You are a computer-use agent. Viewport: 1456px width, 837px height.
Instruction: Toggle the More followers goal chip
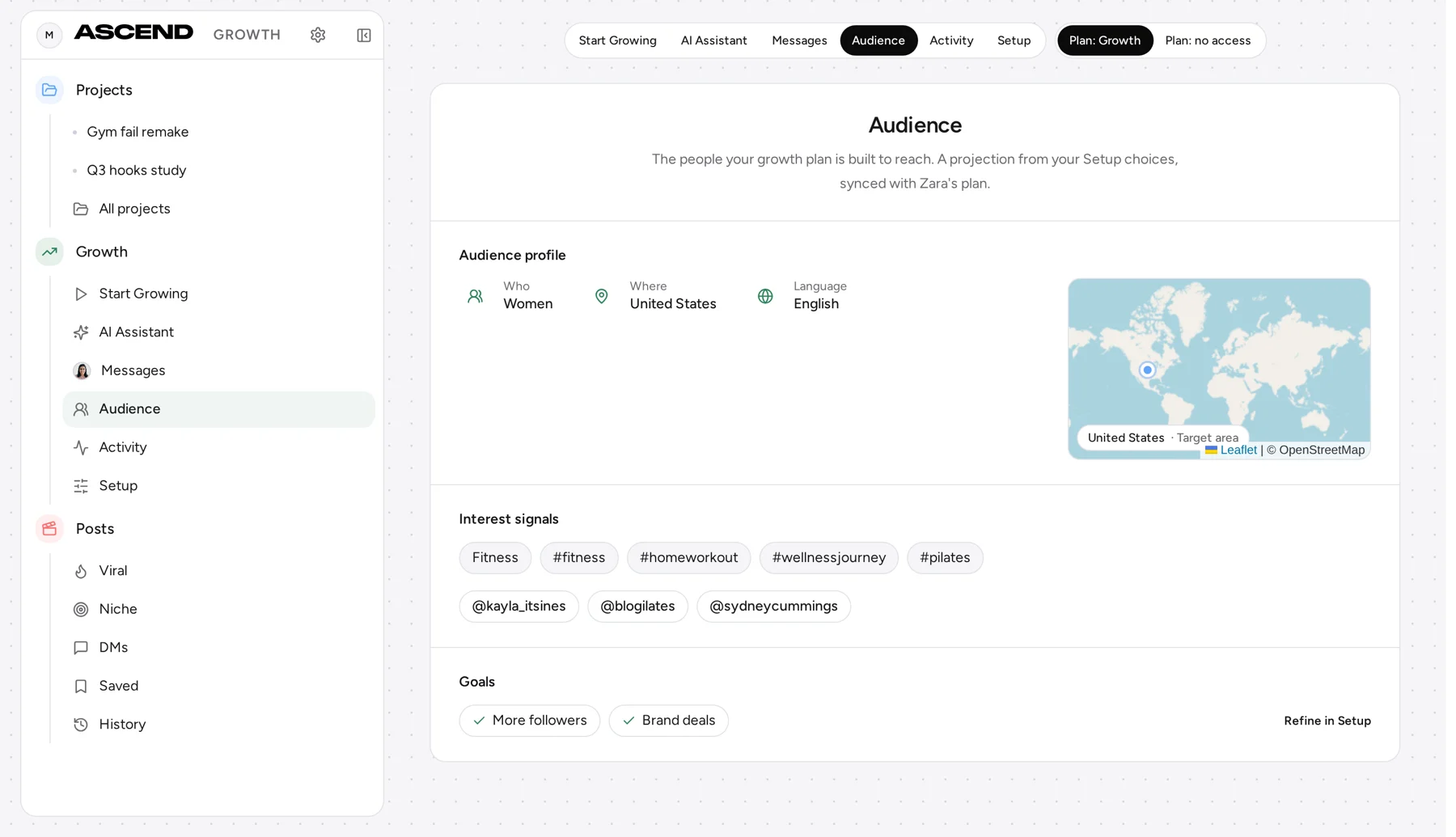(x=530, y=721)
